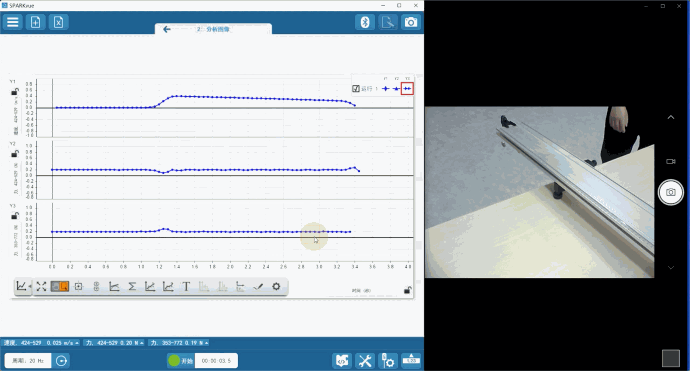Toggle the time axis lock at graph corner
Viewport: 690px width, 371px height.
407,290
